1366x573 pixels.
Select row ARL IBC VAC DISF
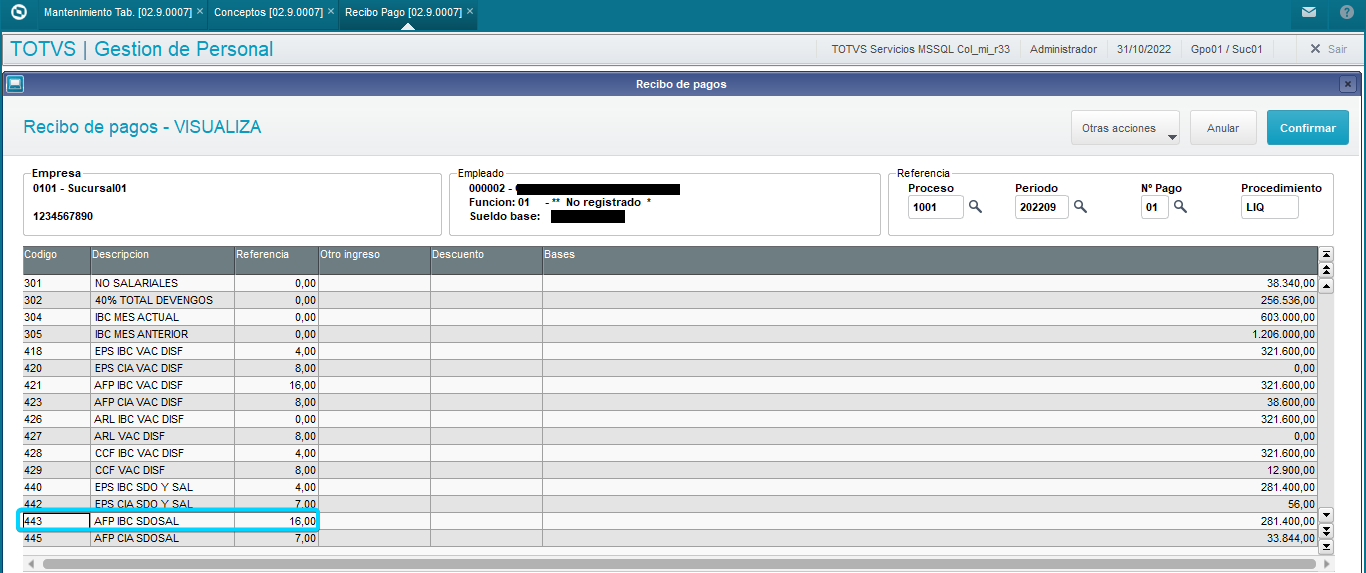[670, 419]
